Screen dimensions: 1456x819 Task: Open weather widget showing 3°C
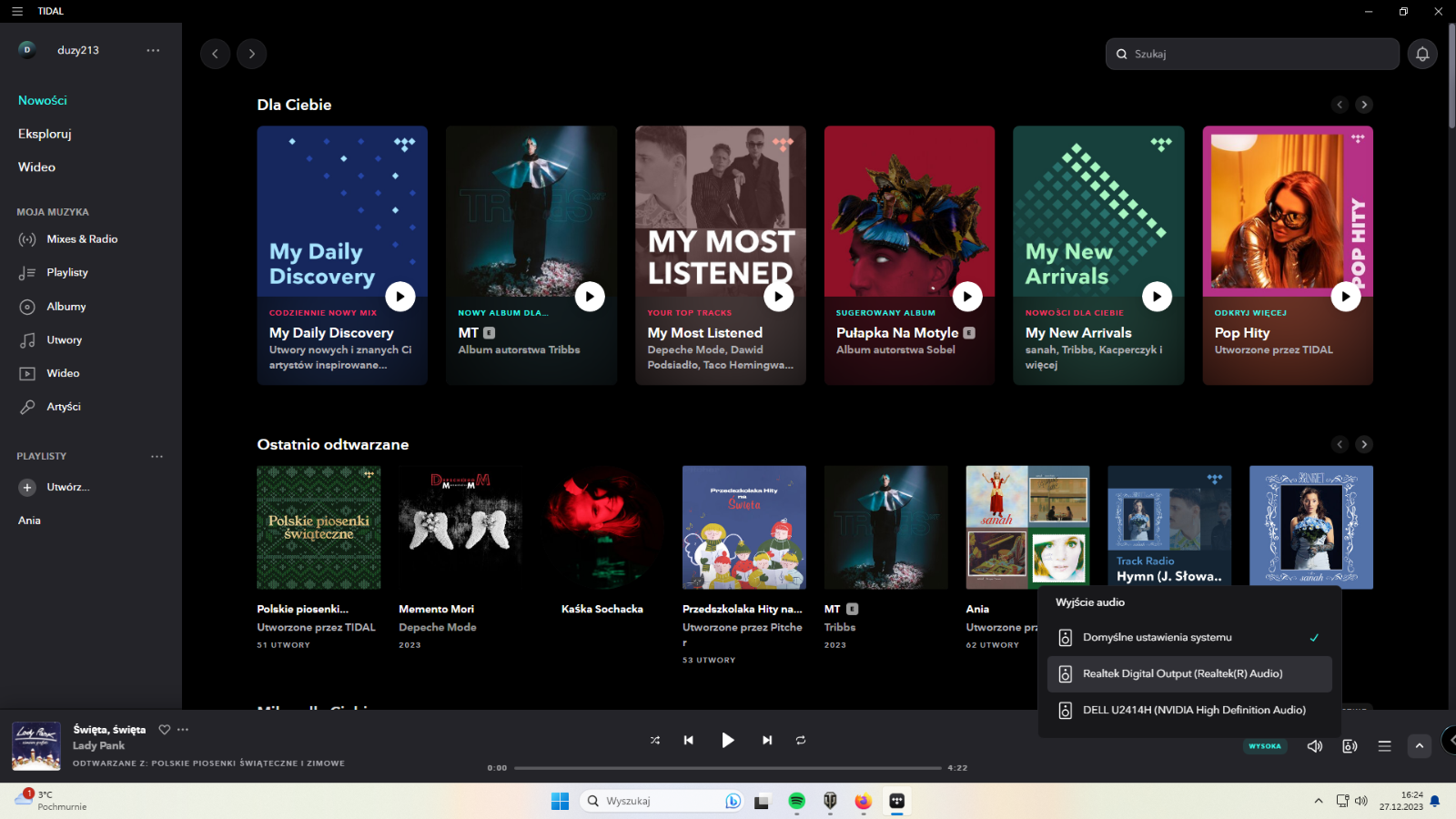point(52,800)
